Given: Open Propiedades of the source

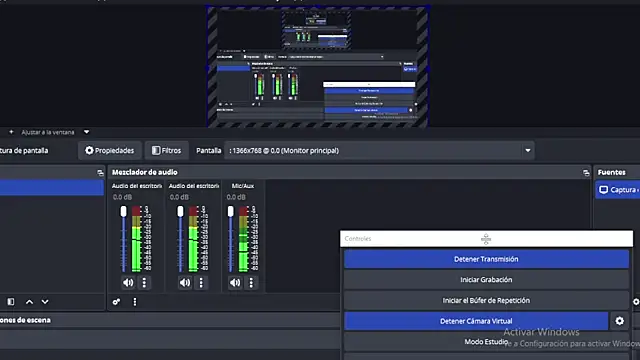Looking at the screenshot, I should pyautogui.click(x=109, y=151).
